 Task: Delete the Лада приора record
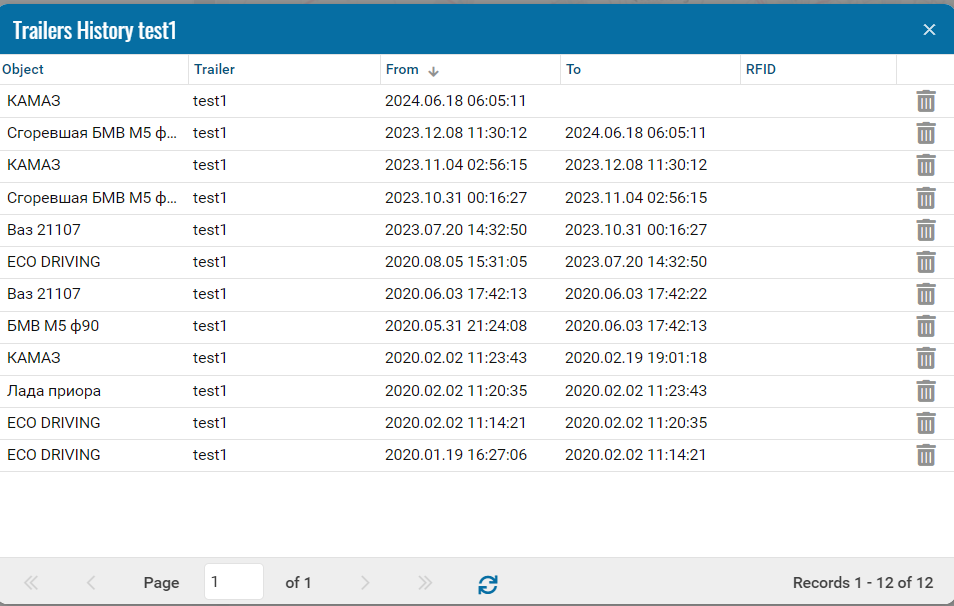926,391
